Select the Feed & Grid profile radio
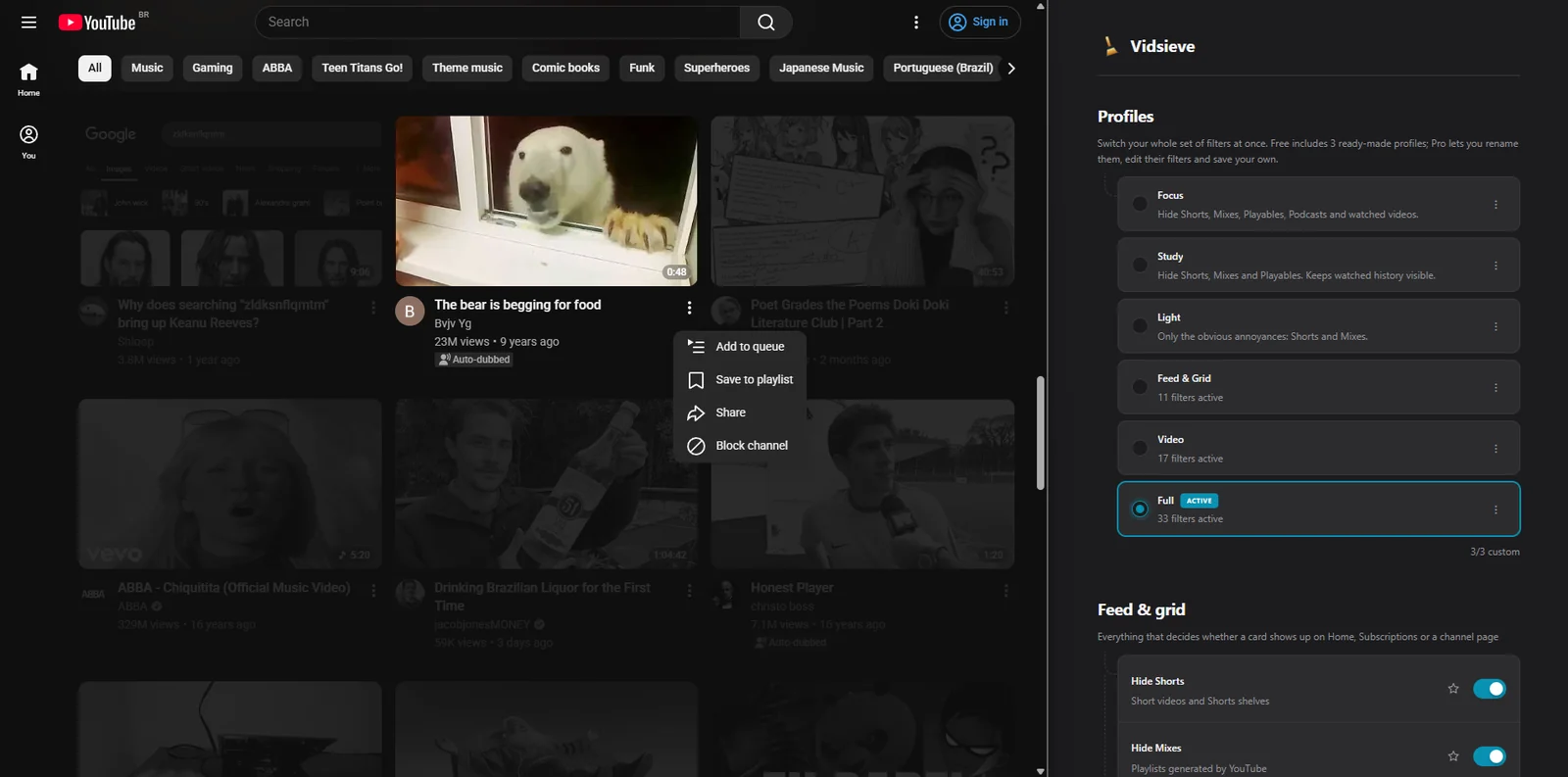 click(1140, 387)
